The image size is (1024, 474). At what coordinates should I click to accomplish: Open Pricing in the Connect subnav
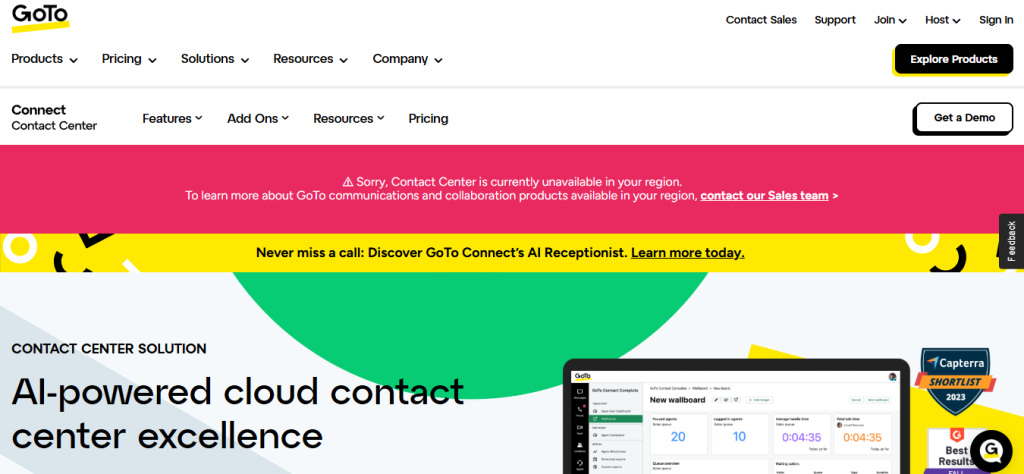tap(428, 118)
